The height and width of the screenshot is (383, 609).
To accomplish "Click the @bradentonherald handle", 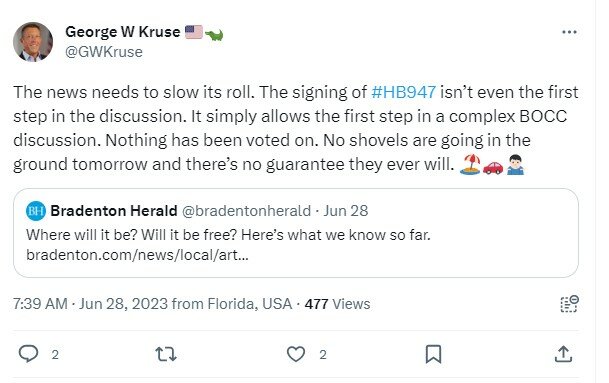I will click(x=246, y=211).
